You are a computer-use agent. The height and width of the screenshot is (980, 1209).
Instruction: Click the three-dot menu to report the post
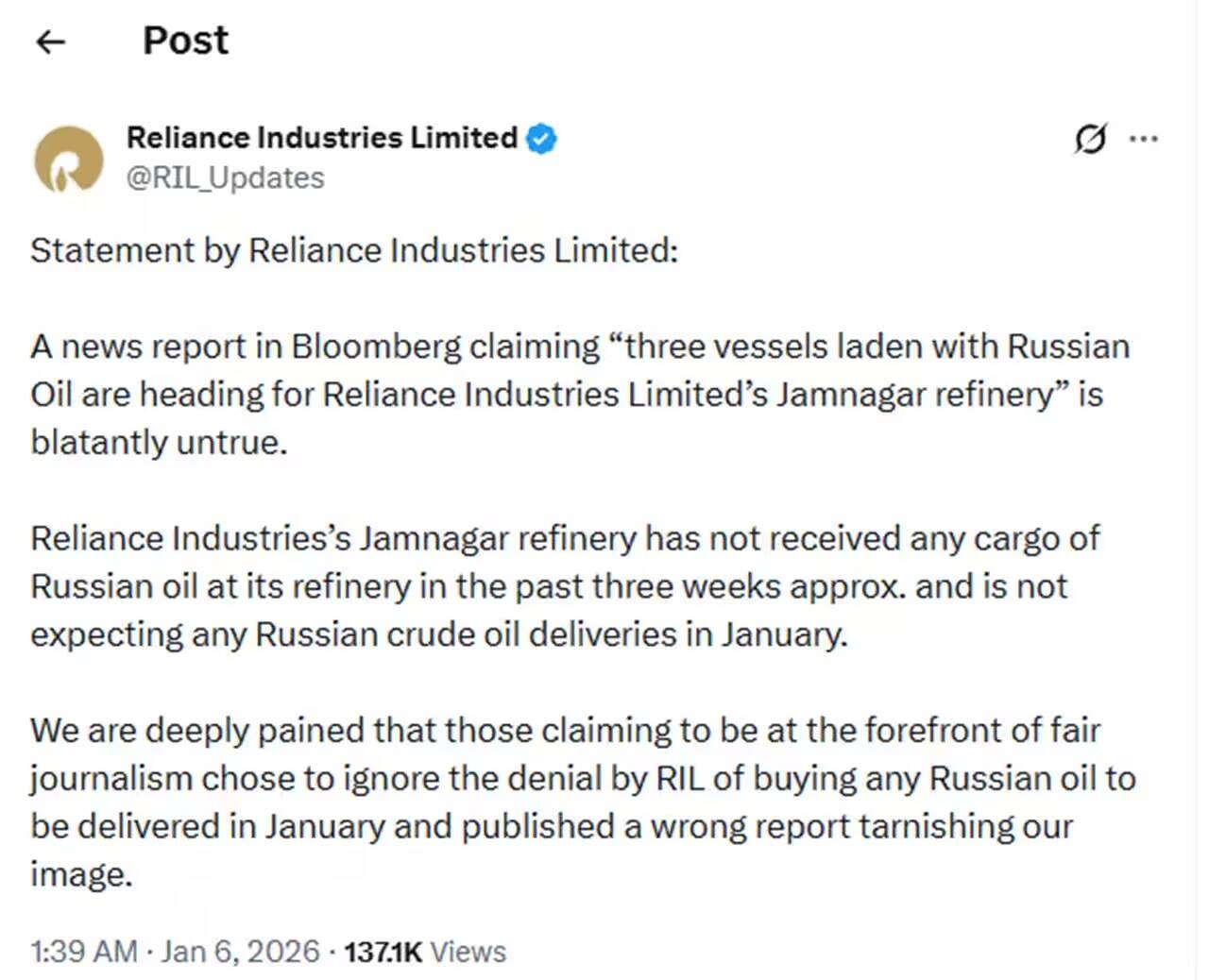[x=1145, y=139]
